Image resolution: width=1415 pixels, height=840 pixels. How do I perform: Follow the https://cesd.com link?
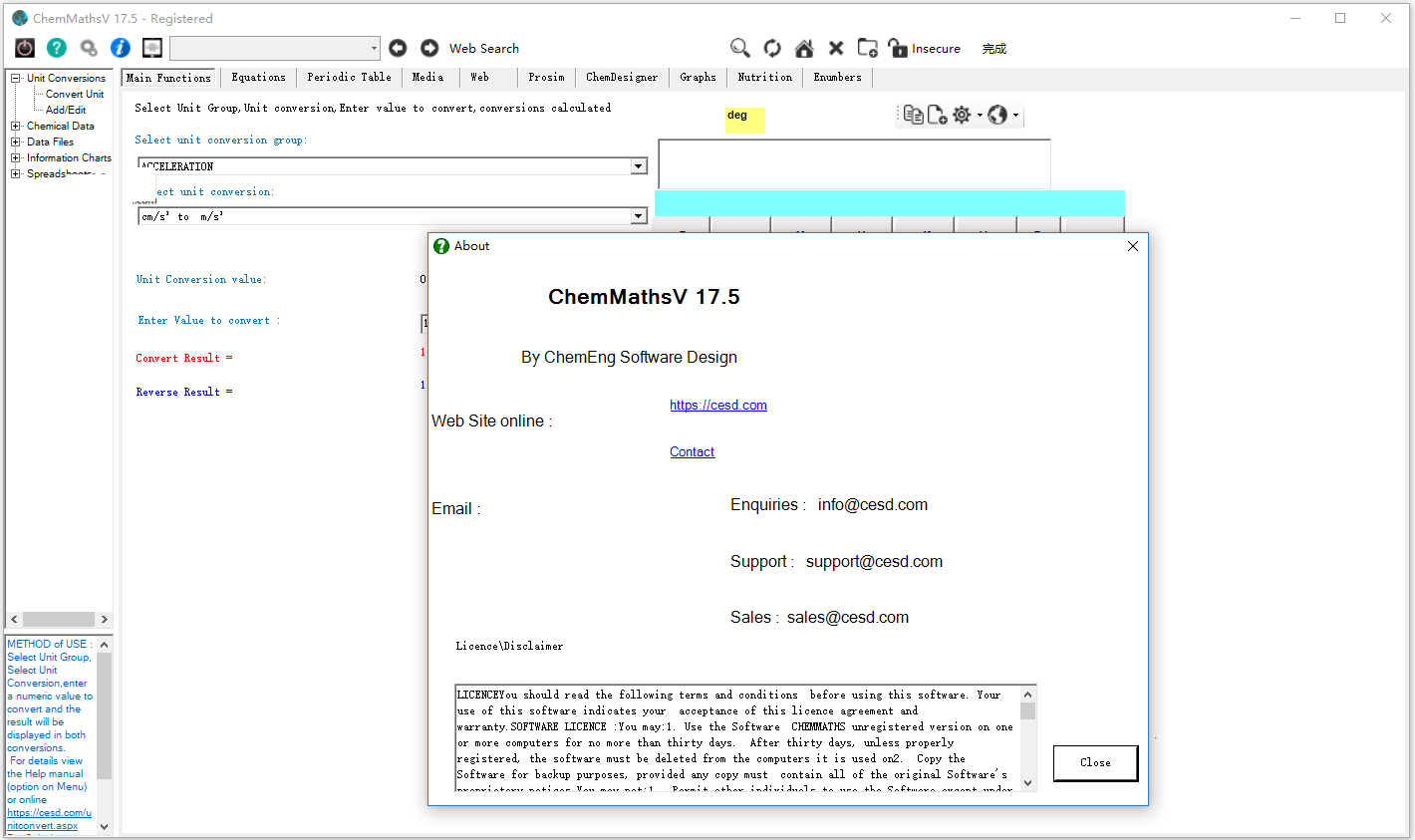[717, 405]
